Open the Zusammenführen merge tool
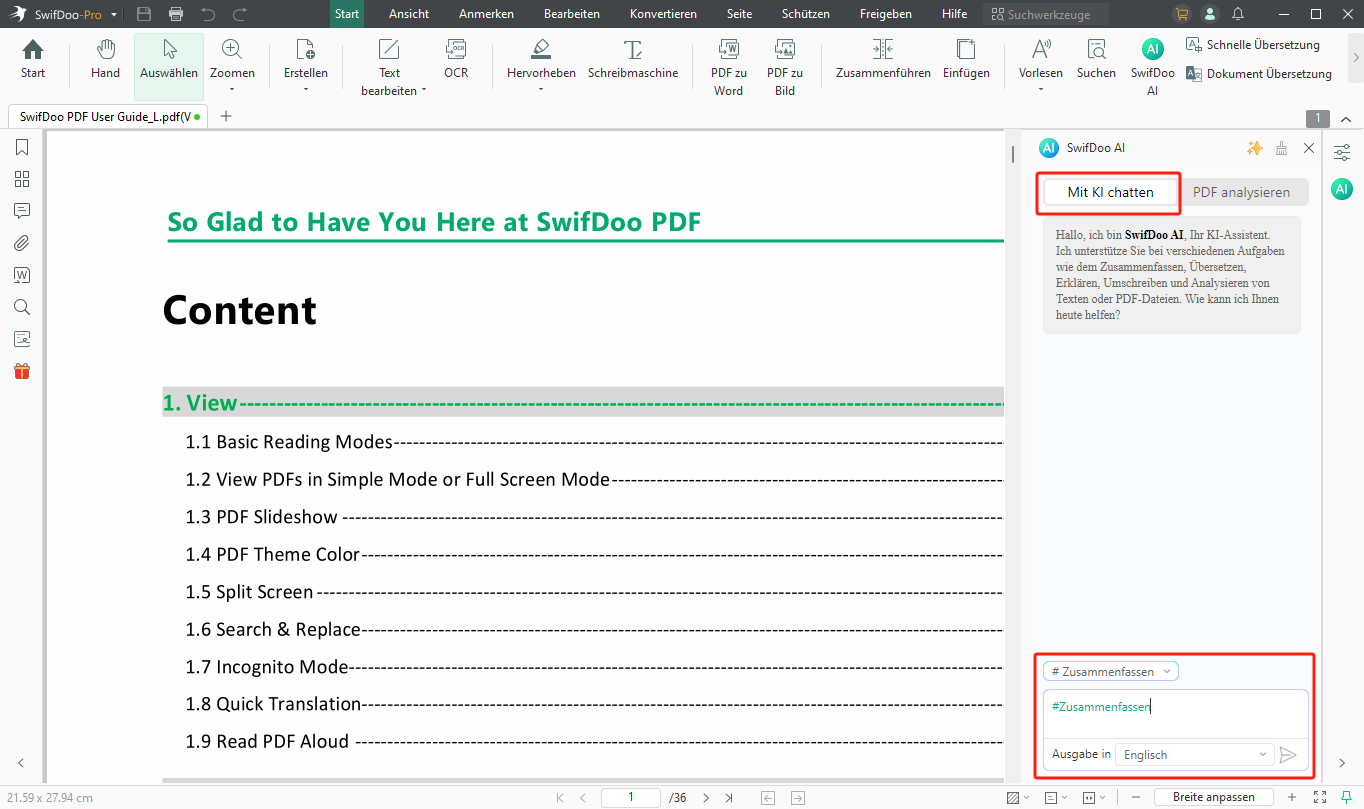 pos(883,60)
